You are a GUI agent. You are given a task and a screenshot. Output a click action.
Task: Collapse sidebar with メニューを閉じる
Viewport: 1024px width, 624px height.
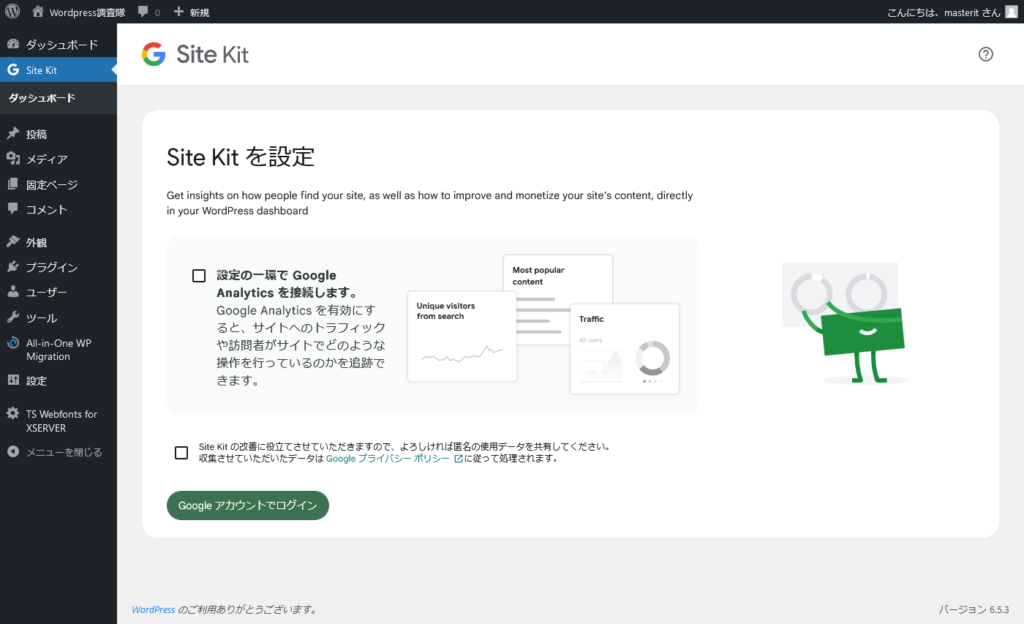[63, 452]
